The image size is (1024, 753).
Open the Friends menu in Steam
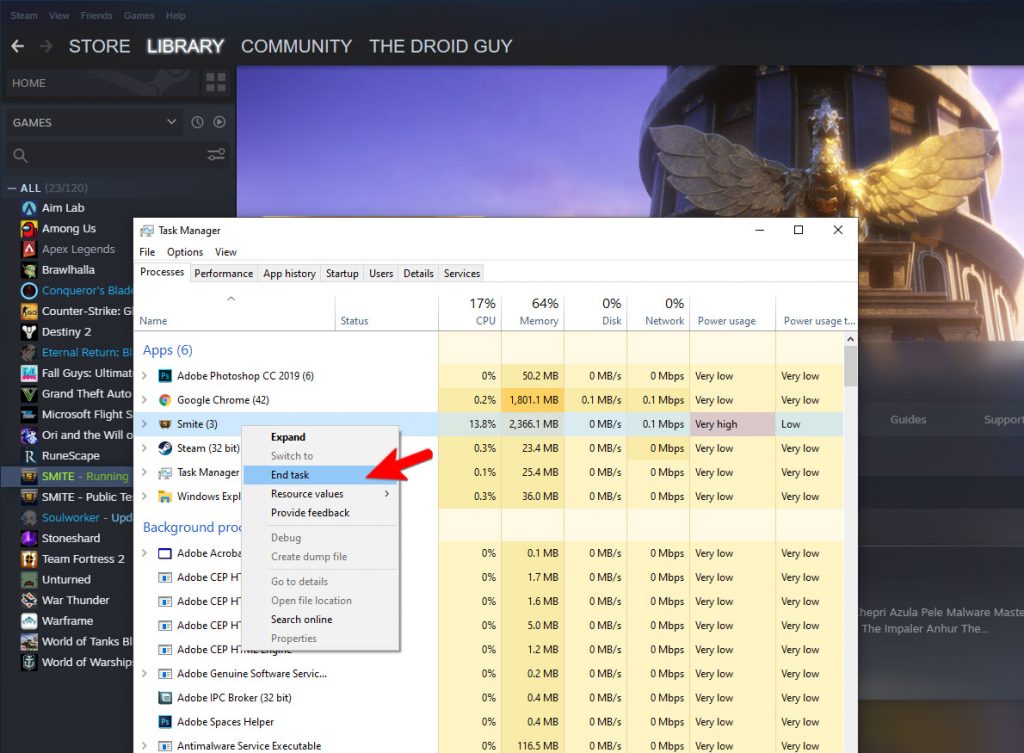pos(97,16)
